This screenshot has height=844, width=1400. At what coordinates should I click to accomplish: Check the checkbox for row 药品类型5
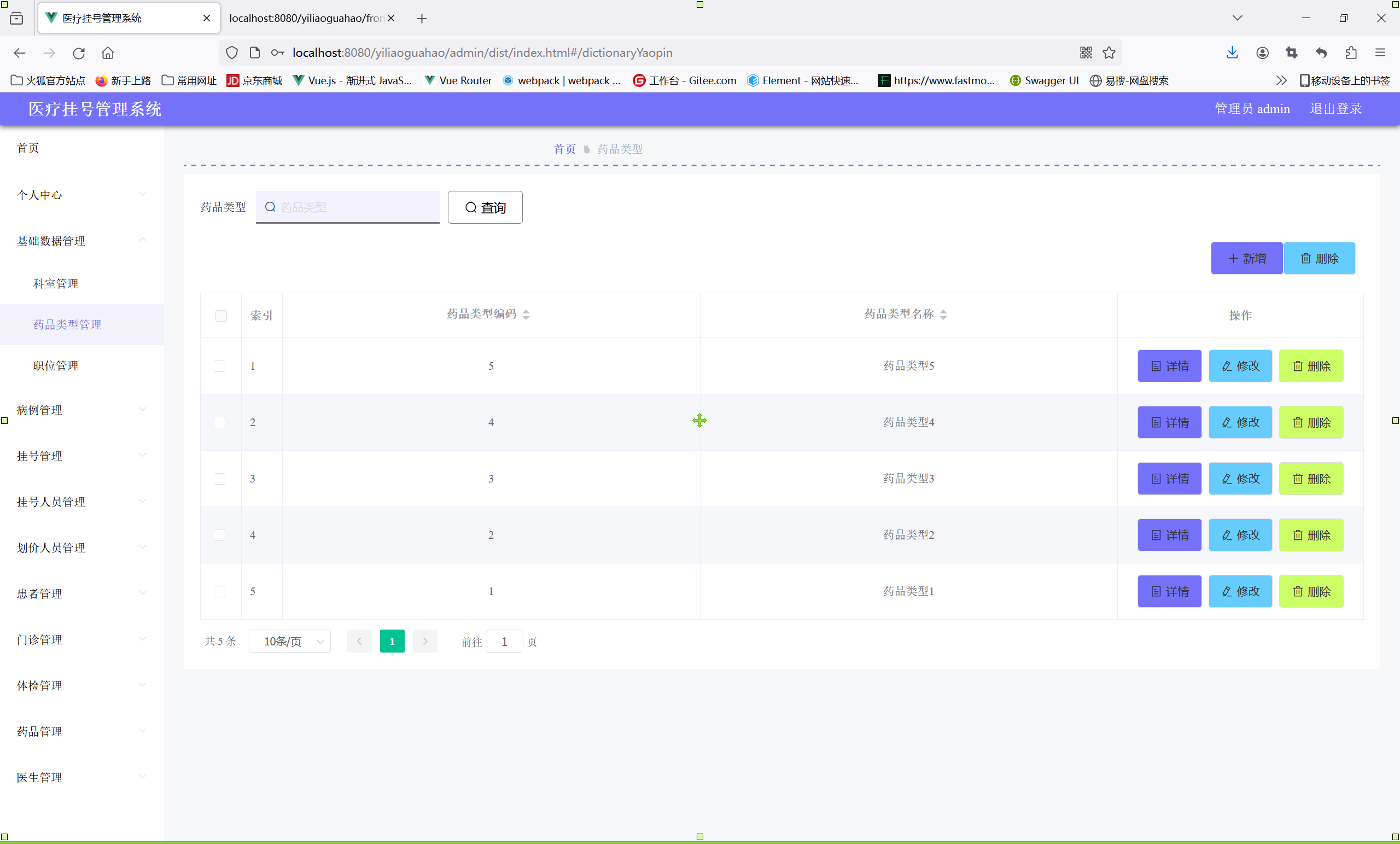click(219, 366)
